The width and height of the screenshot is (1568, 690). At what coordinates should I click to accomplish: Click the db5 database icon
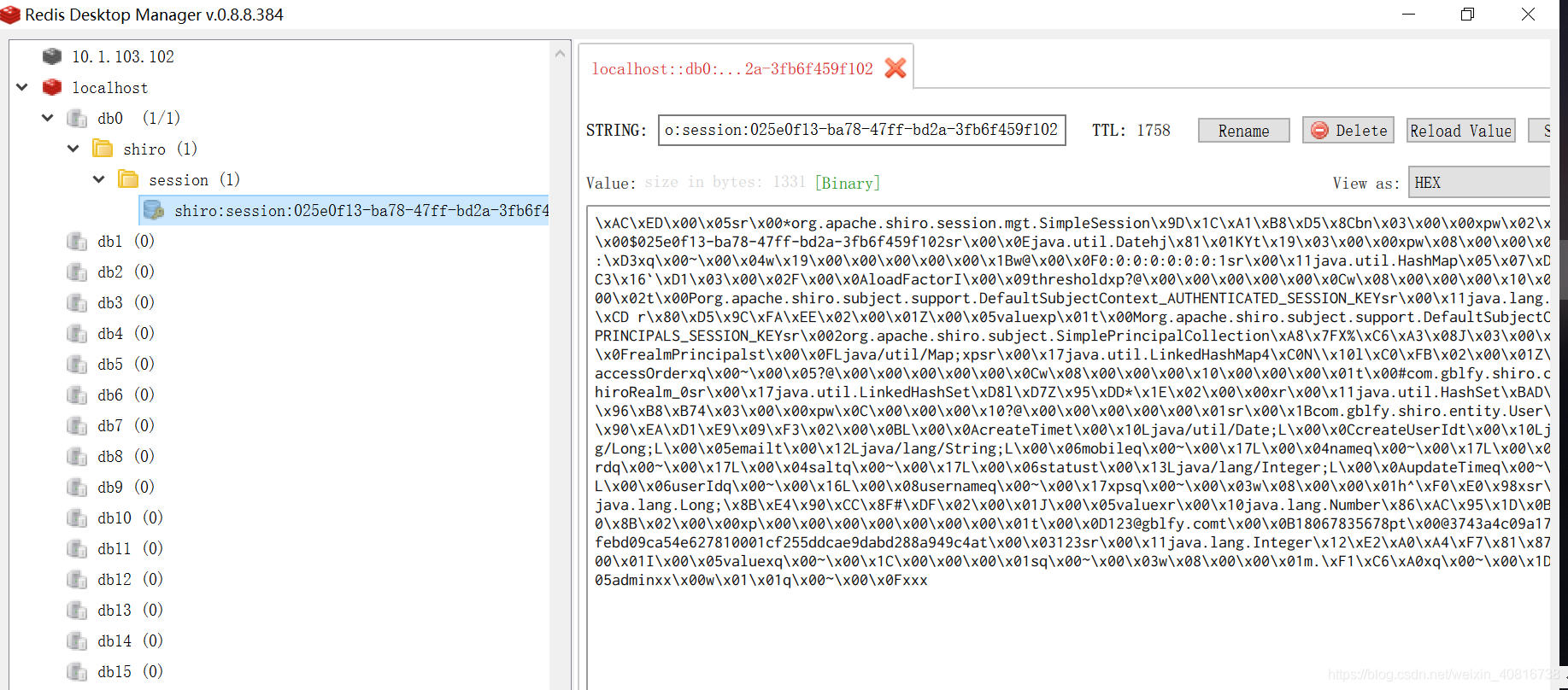pyautogui.click(x=77, y=364)
